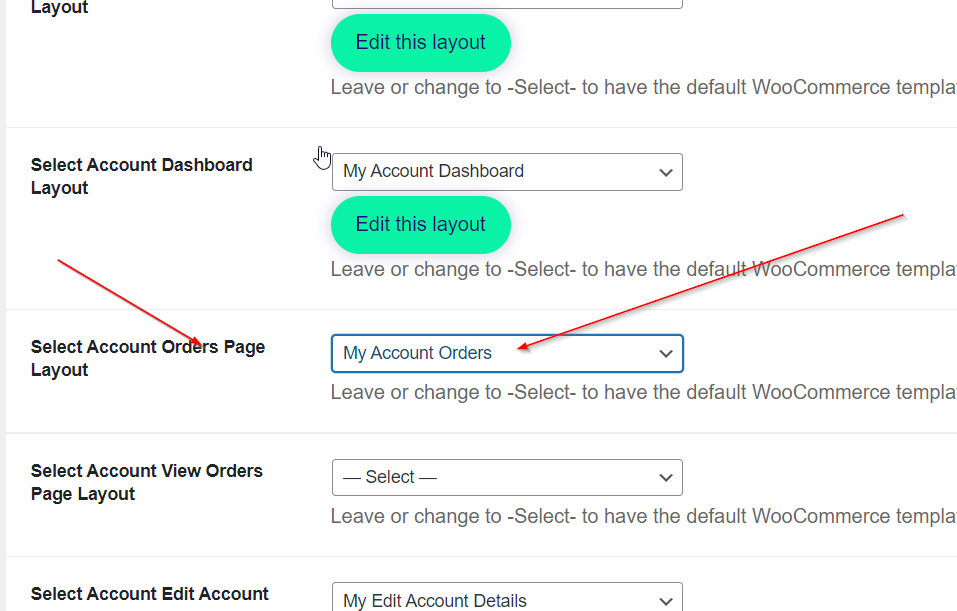The width and height of the screenshot is (957, 611).
Task: Click chevron arrow on the — Select — dropdown
Action: pyautogui.click(x=666, y=478)
